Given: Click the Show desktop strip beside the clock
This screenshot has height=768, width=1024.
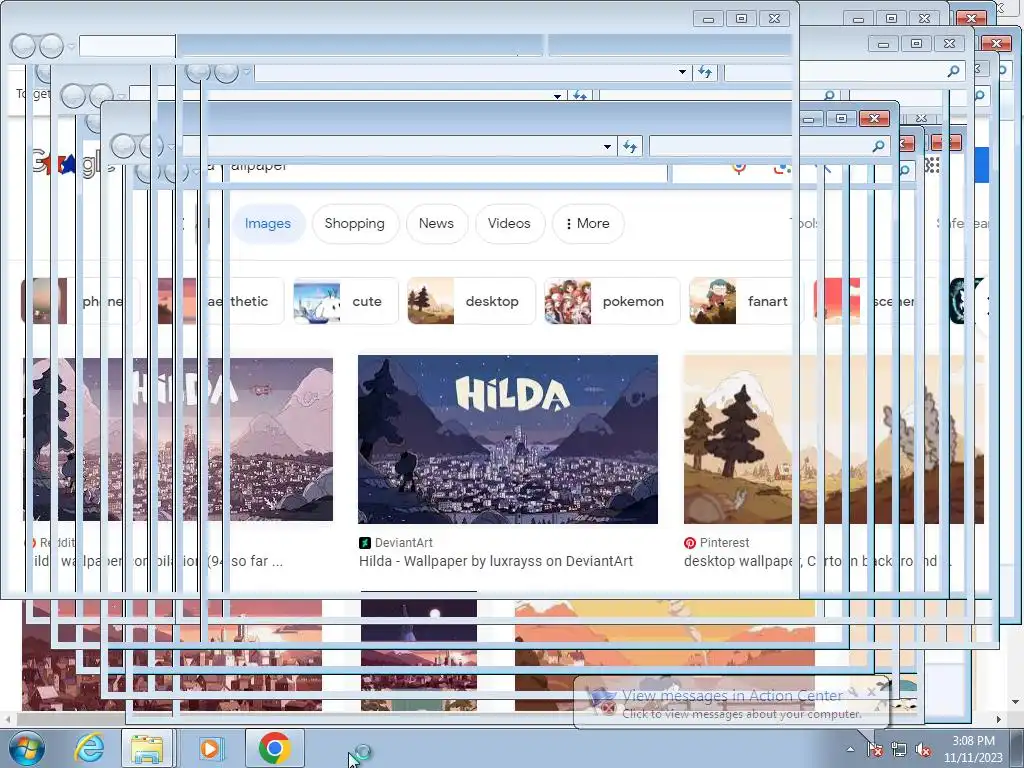Looking at the screenshot, I should [1018, 748].
